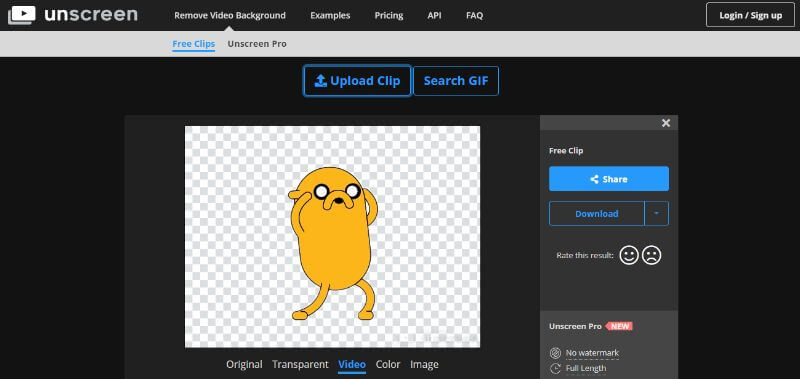Select the Transparent background tab
The width and height of the screenshot is (800, 379).
point(300,364)
